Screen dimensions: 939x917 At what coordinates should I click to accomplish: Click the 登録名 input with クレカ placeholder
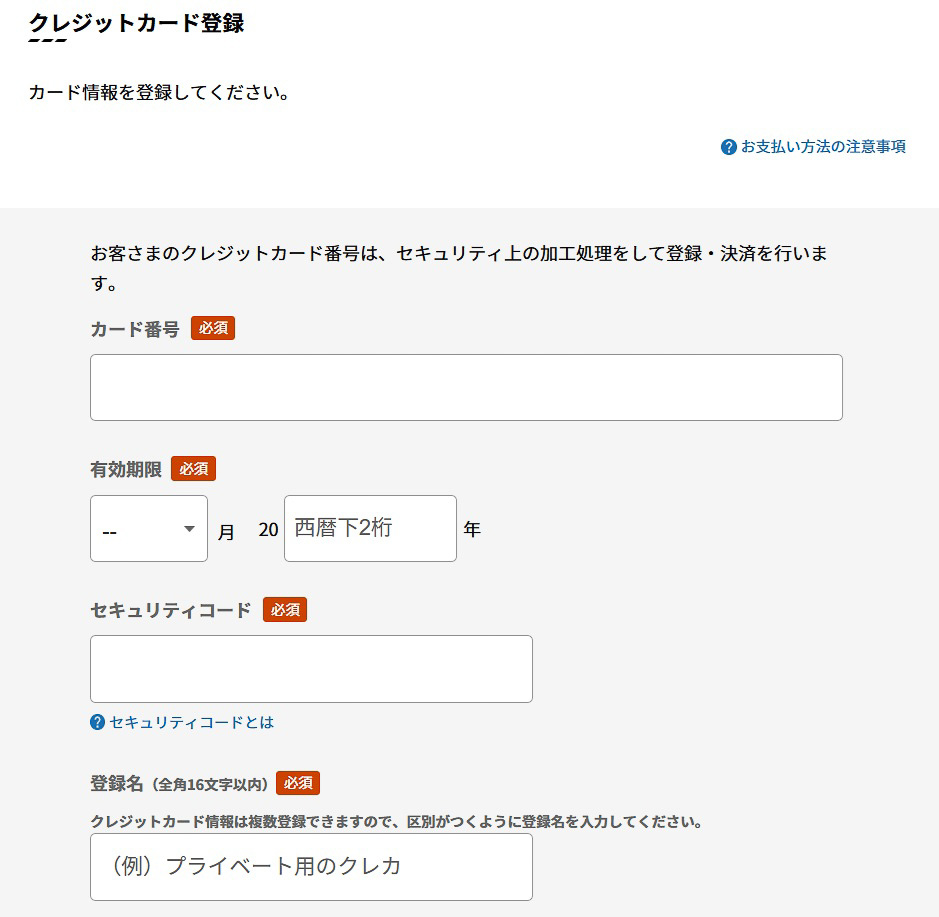(310, 866)
